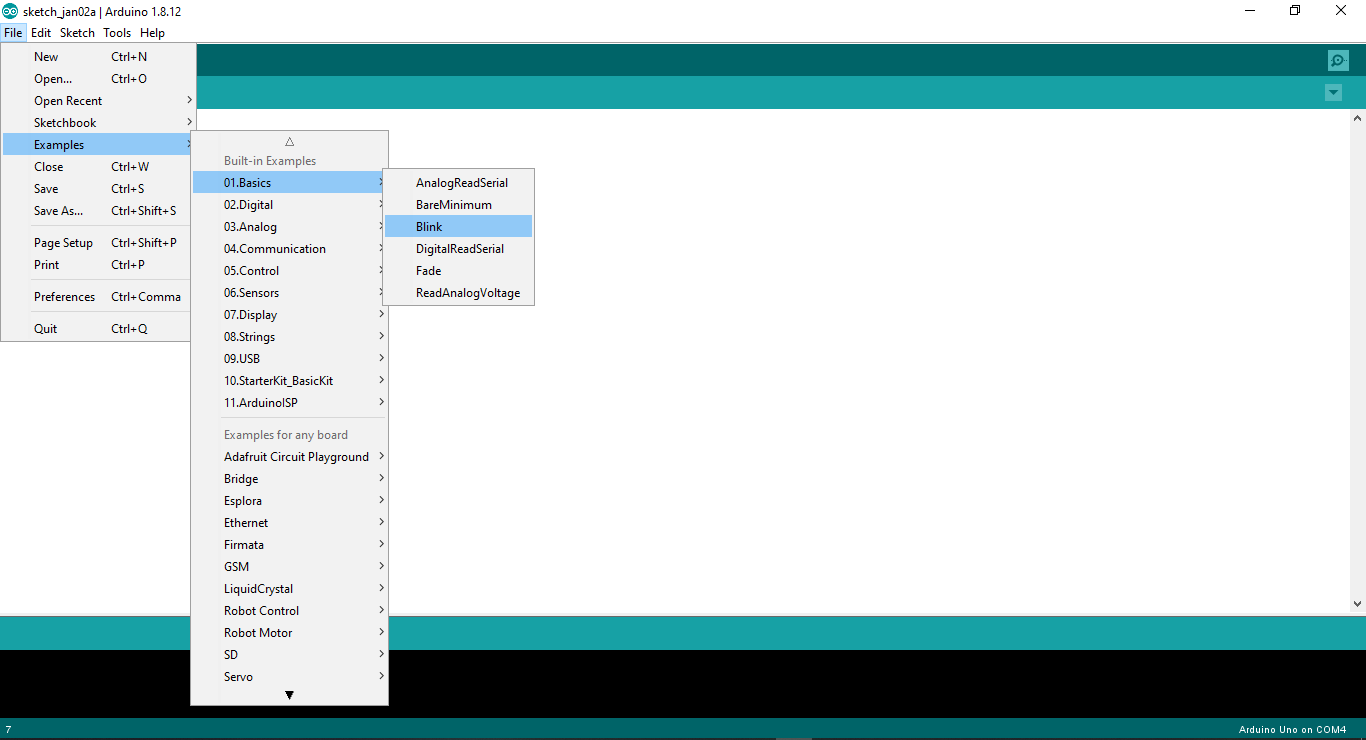Click the tab selector arrow below the magnifier
The width and height of the screenshot is (1366, 740).
(1333, 92)
